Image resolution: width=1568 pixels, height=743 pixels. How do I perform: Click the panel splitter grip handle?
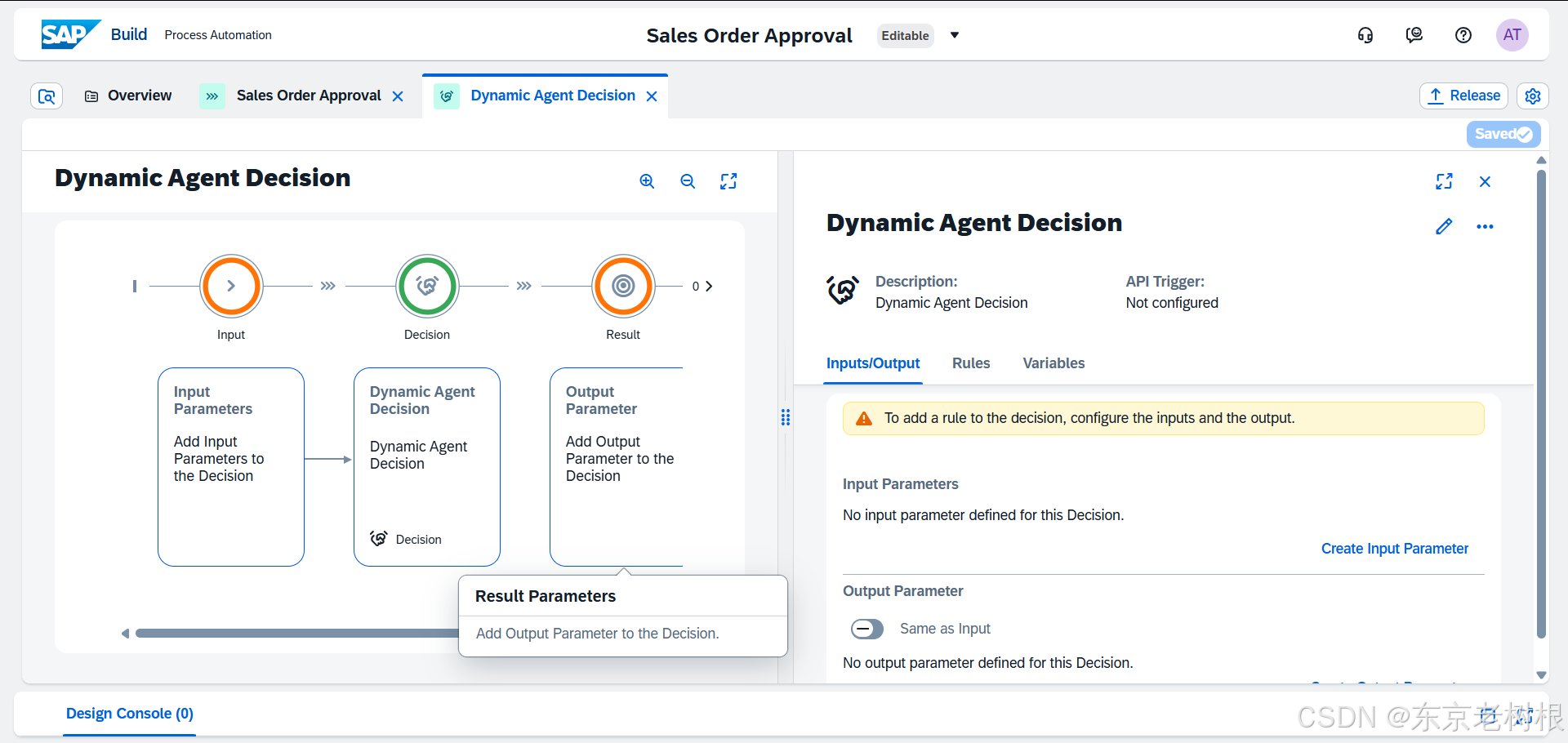[786, 418]
